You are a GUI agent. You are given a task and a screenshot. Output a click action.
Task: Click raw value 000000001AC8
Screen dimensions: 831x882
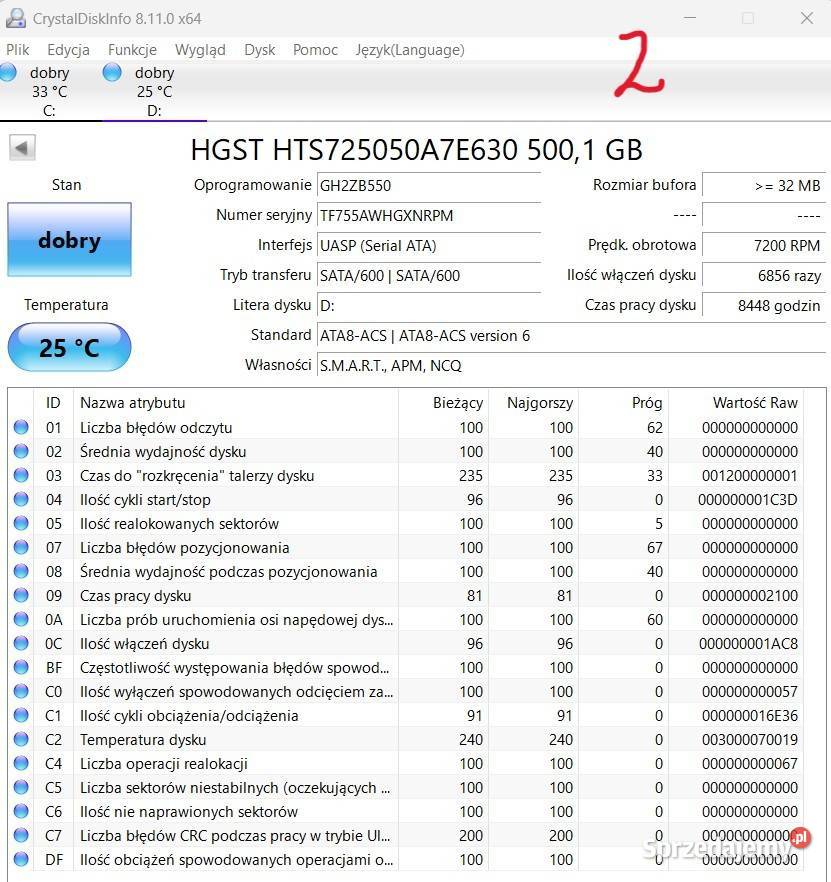pyautogui.click(x=748, y=644)
